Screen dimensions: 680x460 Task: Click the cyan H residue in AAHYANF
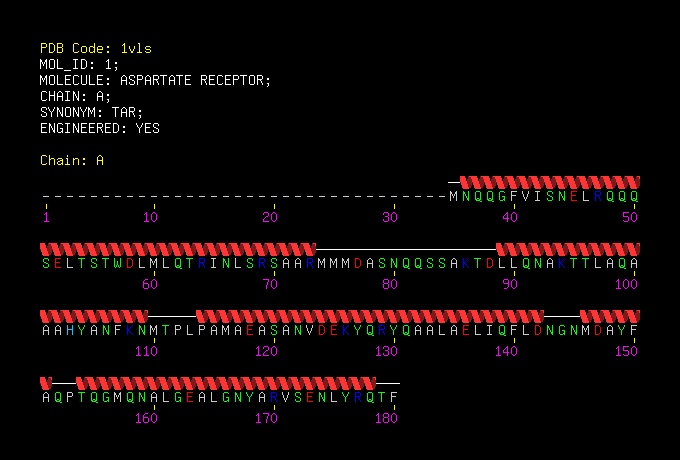coord(70,331)
